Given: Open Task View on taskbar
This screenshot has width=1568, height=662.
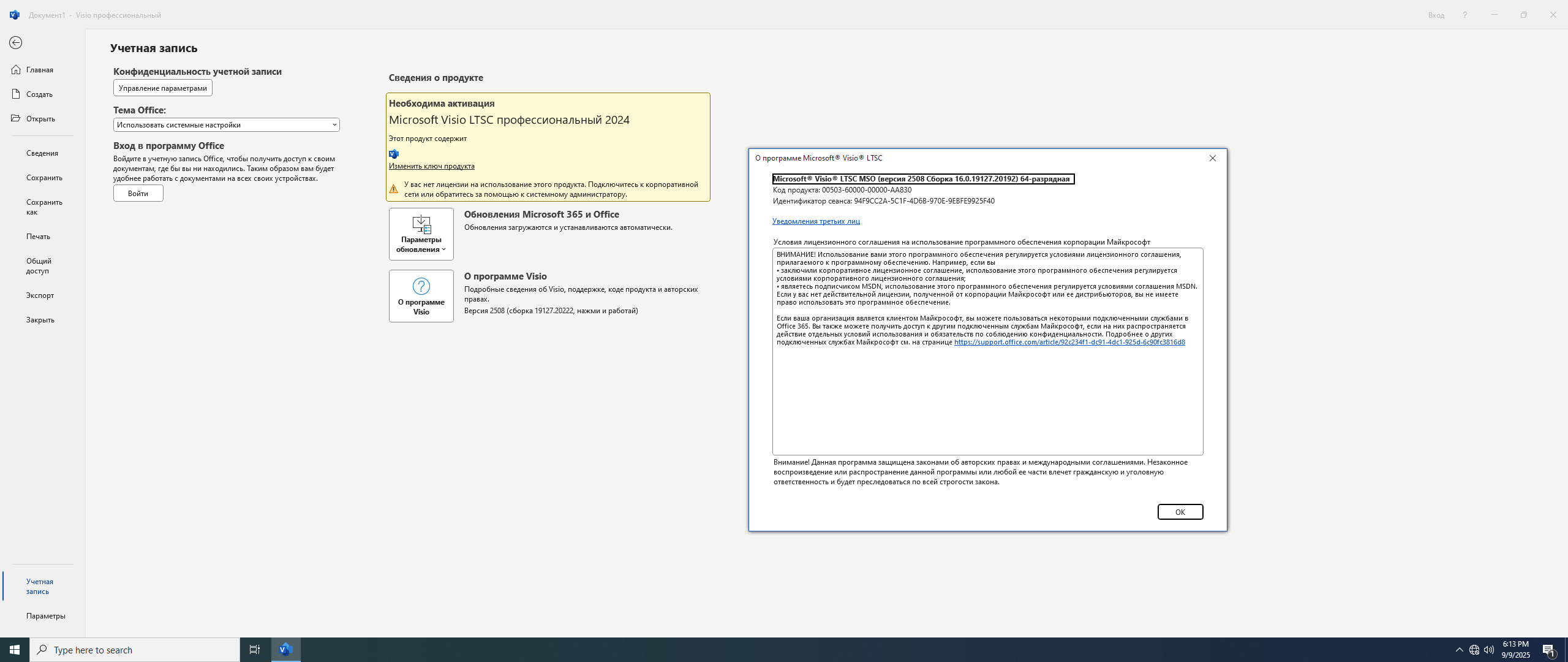Looking at the screenshot, I should point(255,650).
